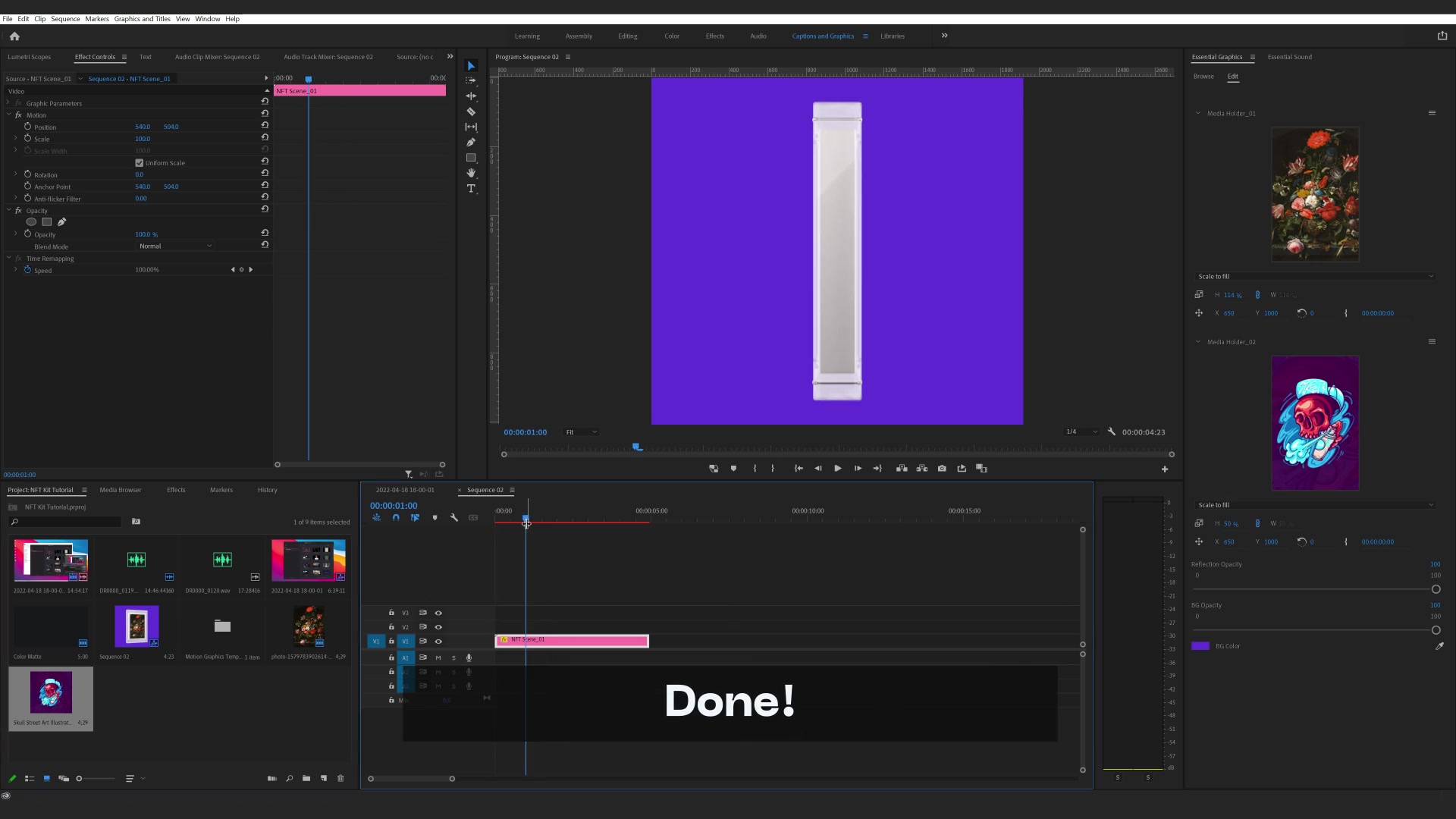Open the Fit zoom level dropdown
Screen dimensions: 1456x819
click(x=581, y=432)
